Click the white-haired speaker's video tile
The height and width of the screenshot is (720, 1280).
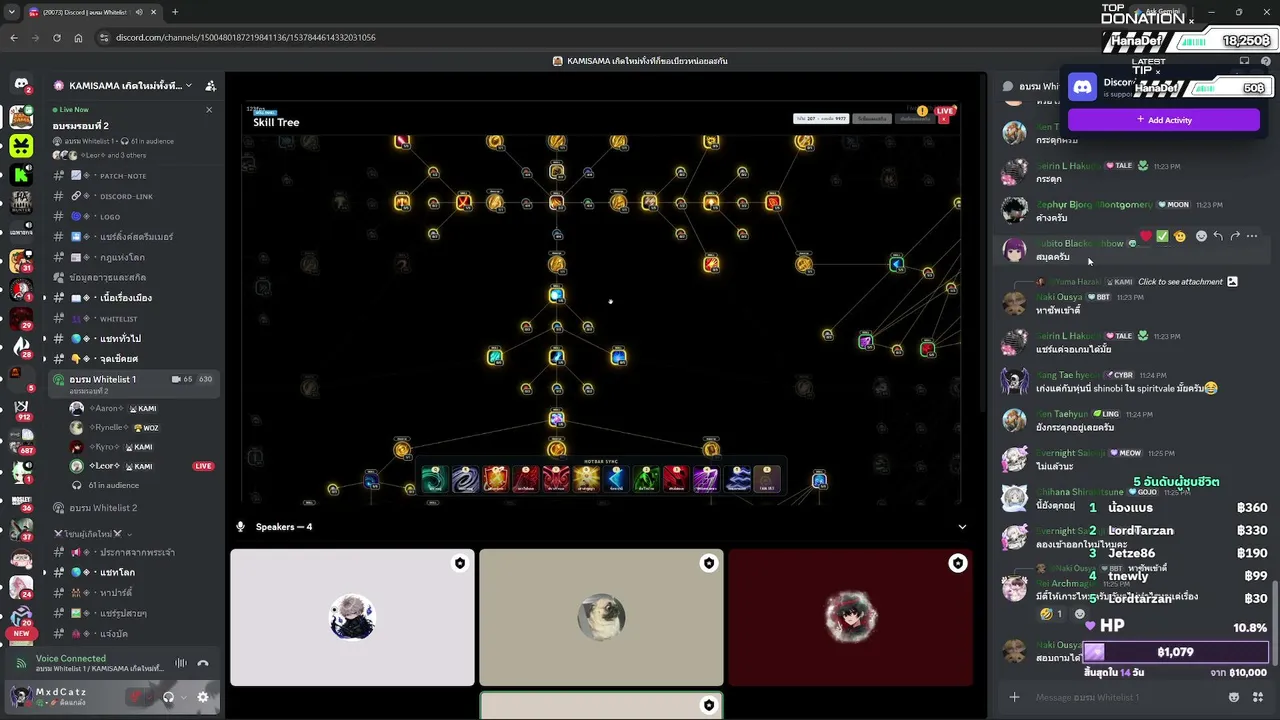pos(352,617)
